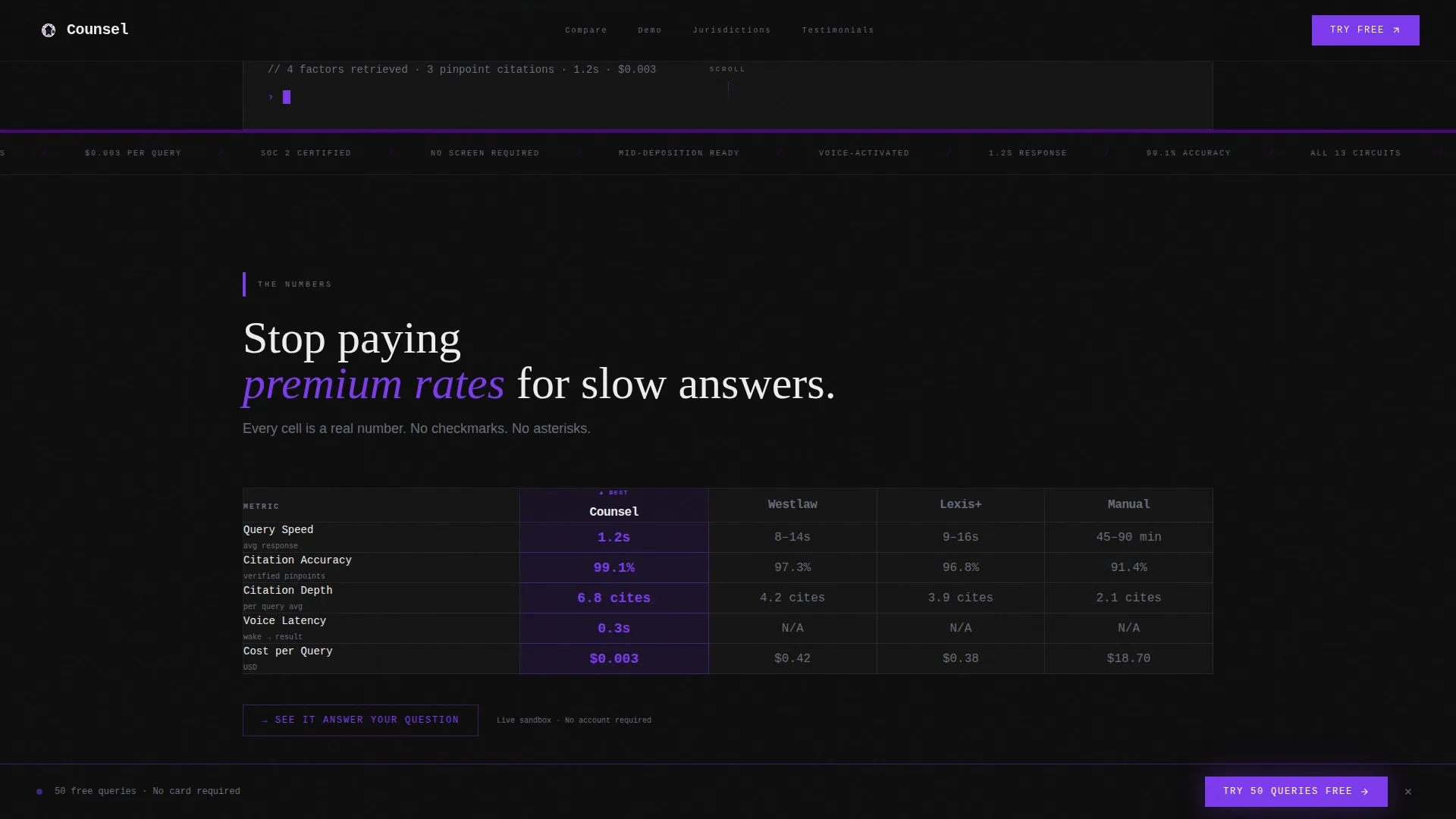Click the 99.1% Counsel cell
This screenshot has height=819, width=1456.
tap(614, 568)
